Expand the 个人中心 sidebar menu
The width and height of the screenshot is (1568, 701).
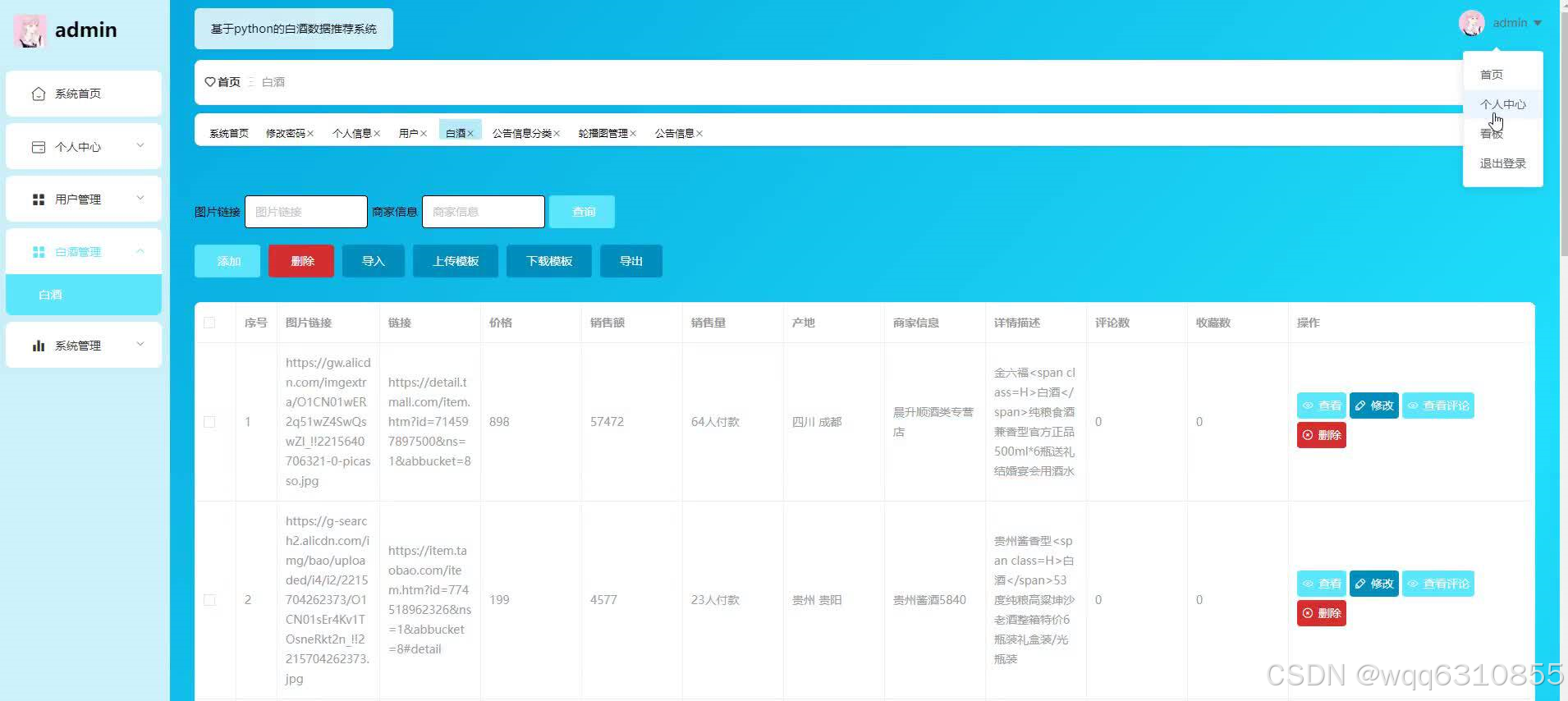coord(140,146)
